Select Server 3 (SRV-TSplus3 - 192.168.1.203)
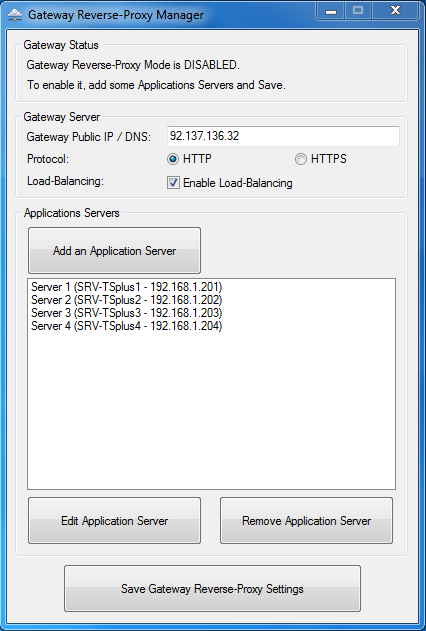 [127, 313]
